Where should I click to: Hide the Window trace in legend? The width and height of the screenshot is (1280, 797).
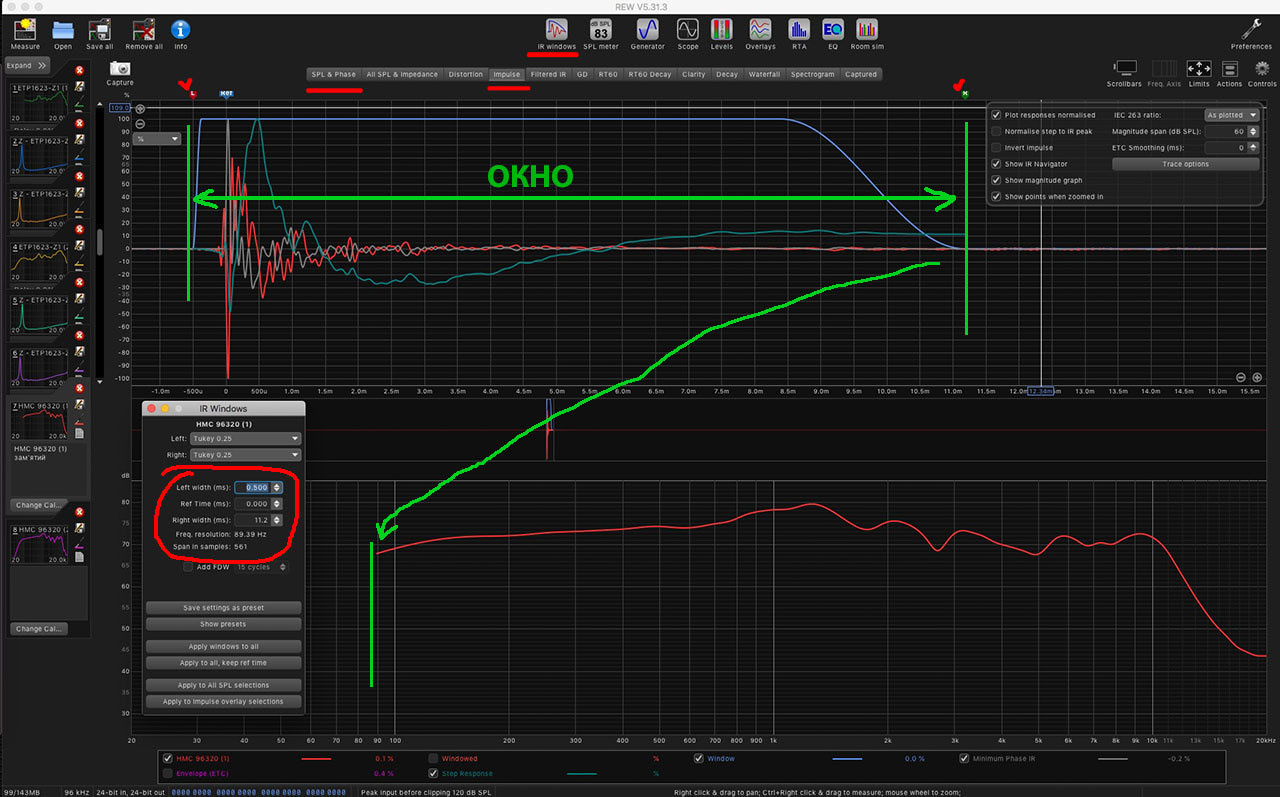pos(699,759)
